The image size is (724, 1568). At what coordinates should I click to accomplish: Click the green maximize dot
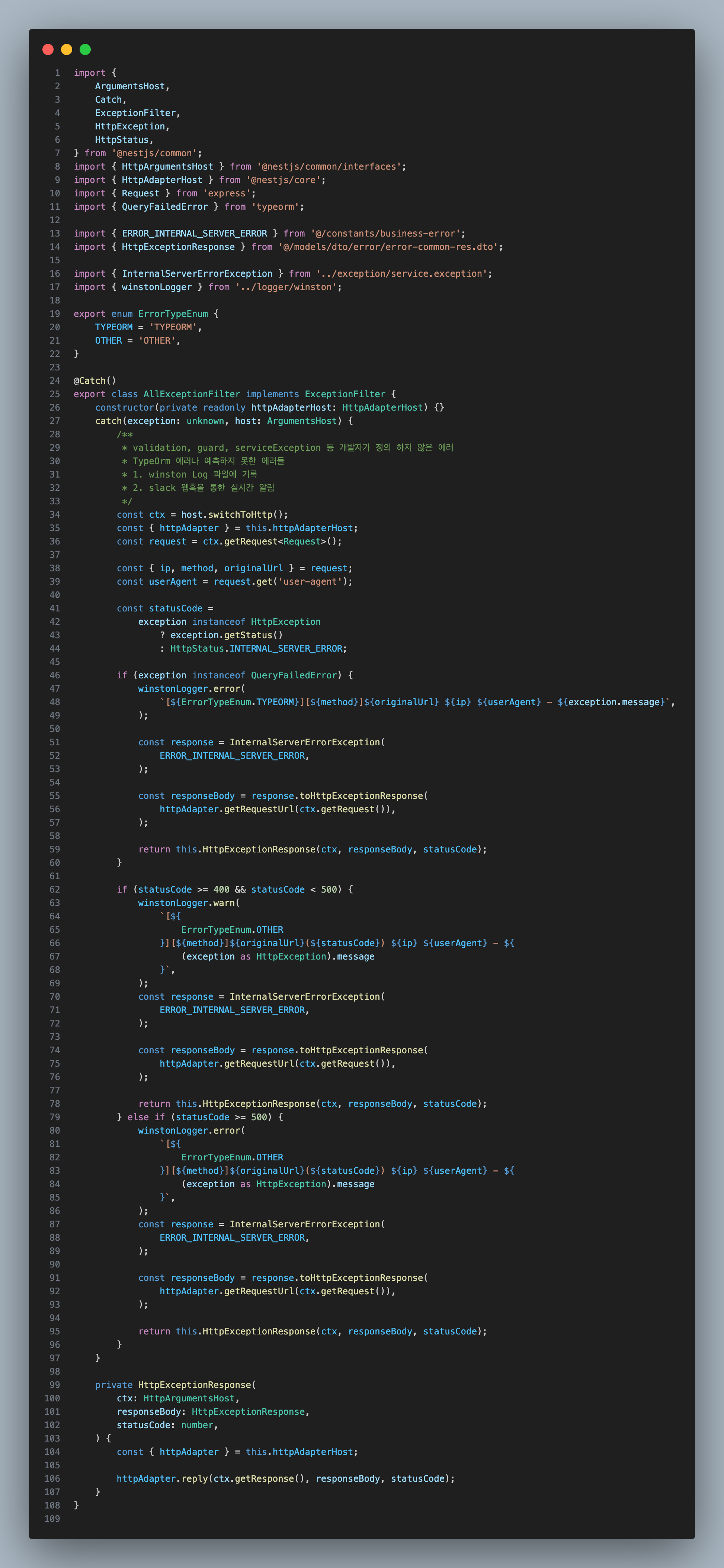[x=85, y=49]
